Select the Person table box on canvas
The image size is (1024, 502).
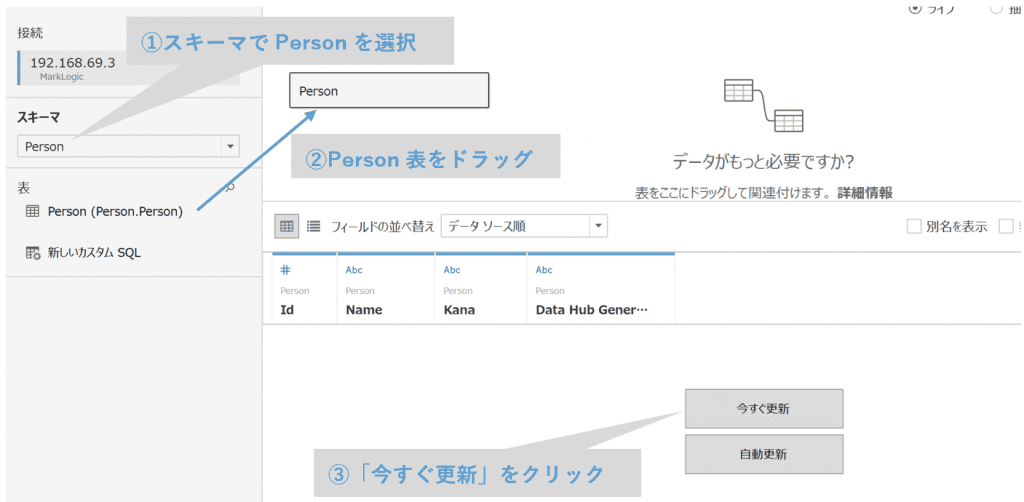point(388,91)
